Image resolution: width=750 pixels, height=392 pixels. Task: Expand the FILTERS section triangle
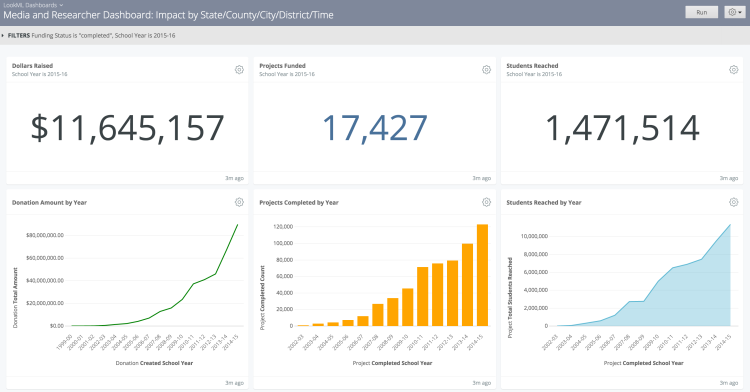3,35
